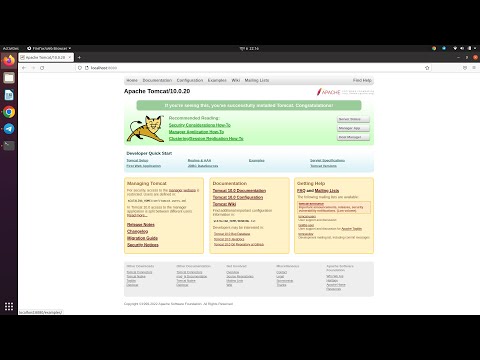Open a new tab with the plus button
Image resolution: width=480 pixels, height=360 pixels.
tap(79, 57)
